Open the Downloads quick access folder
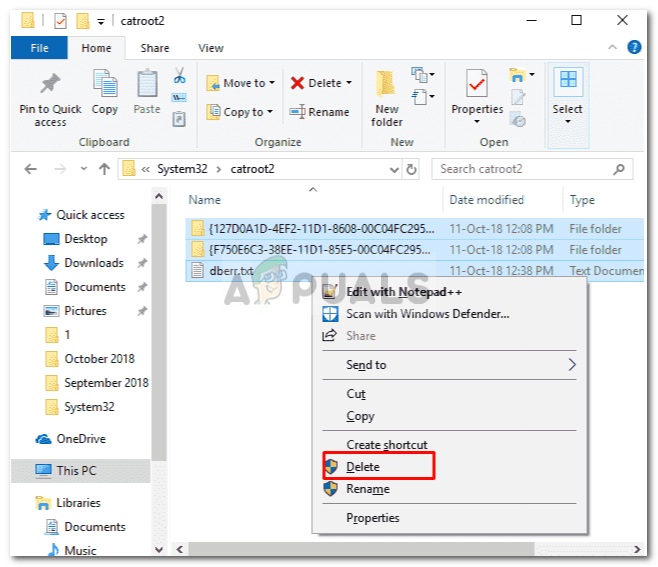 click(x=83, y=263)
